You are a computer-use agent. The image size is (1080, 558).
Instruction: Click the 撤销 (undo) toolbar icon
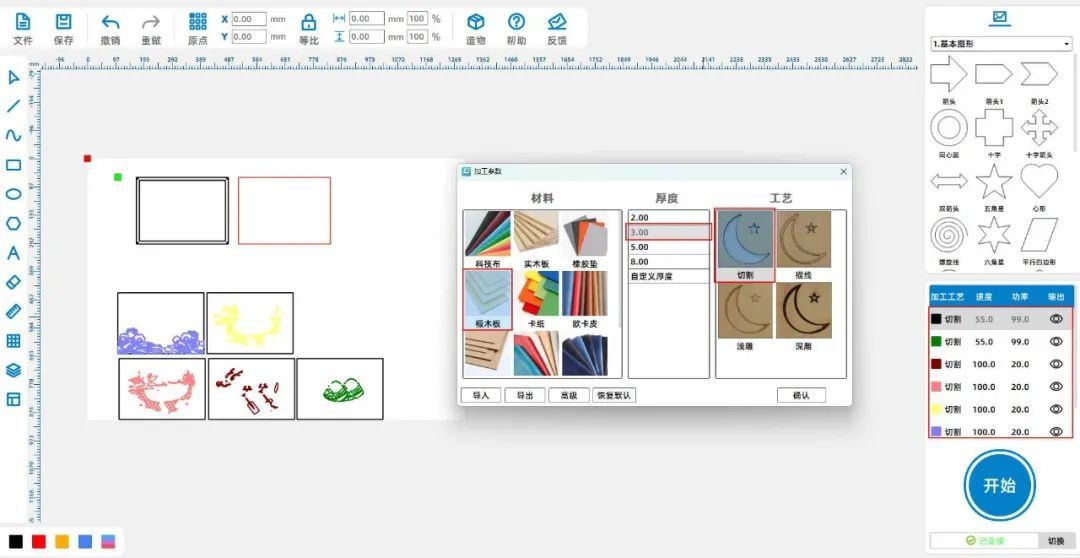click(110, 22)
